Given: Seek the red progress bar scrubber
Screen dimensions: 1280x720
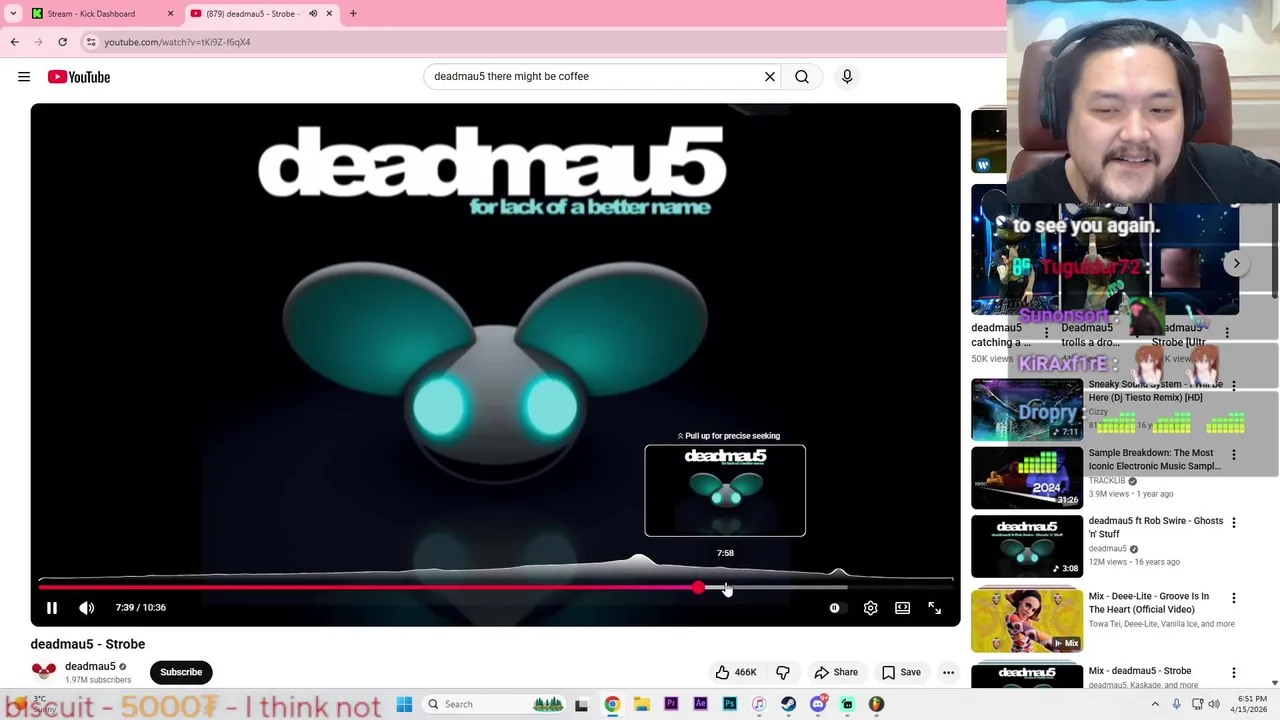Looking at the screenshot, I should [x=698, y=588].
